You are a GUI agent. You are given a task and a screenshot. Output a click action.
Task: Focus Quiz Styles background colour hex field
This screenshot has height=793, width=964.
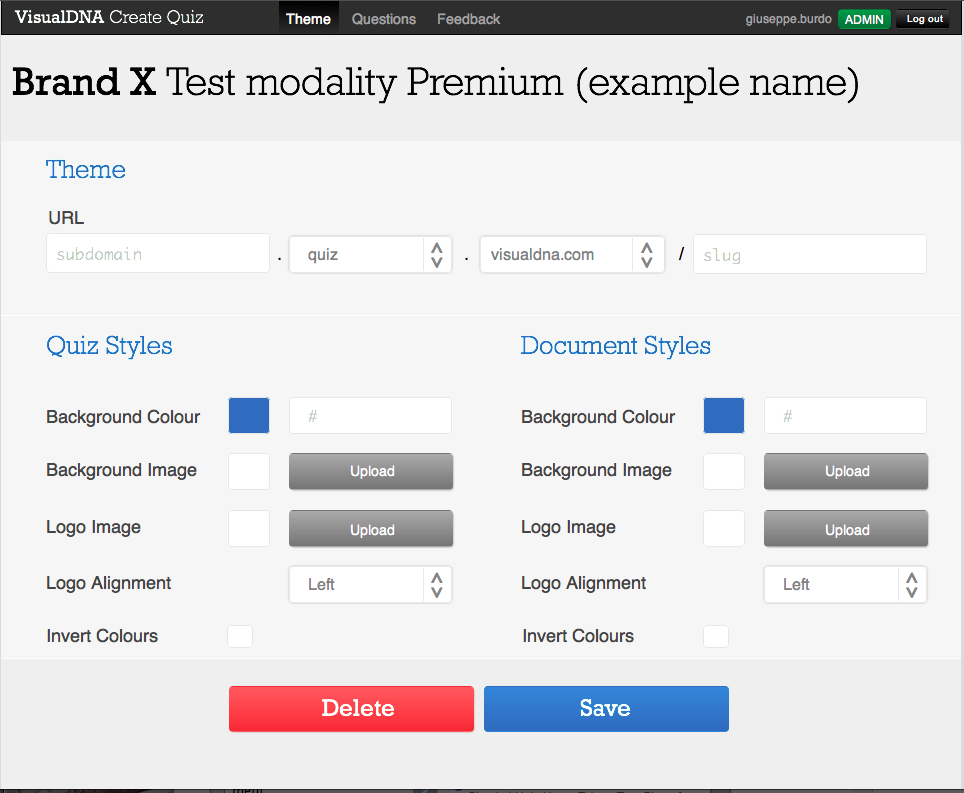(371, 416)
